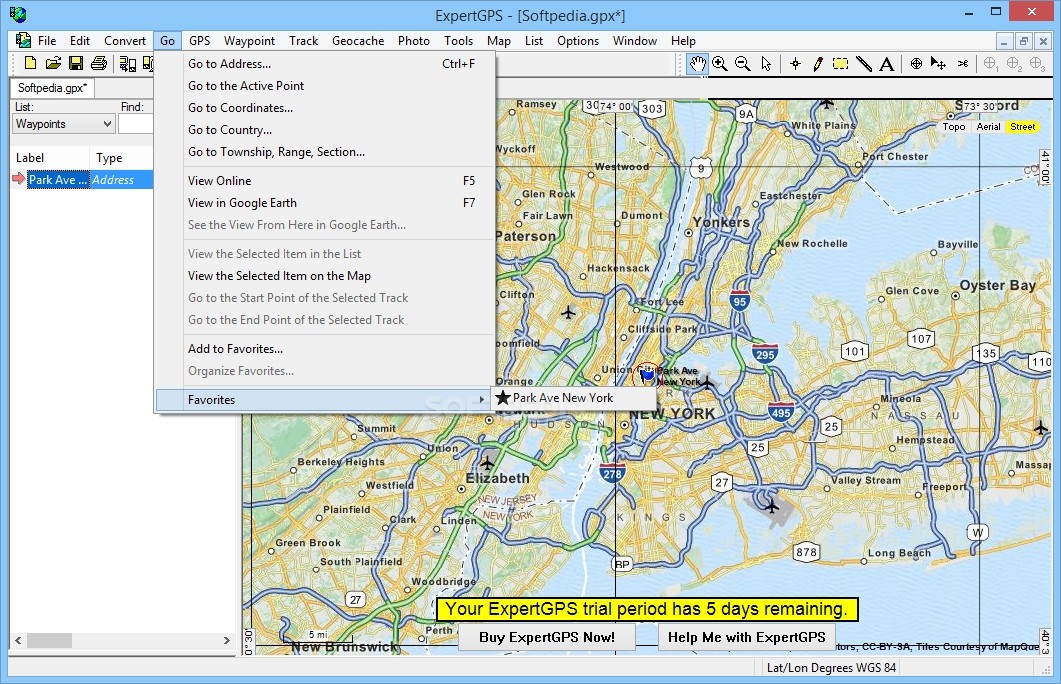Switch map to Topo view
The width and height of the screenshot is (1061, 684).
coord(954,127)
